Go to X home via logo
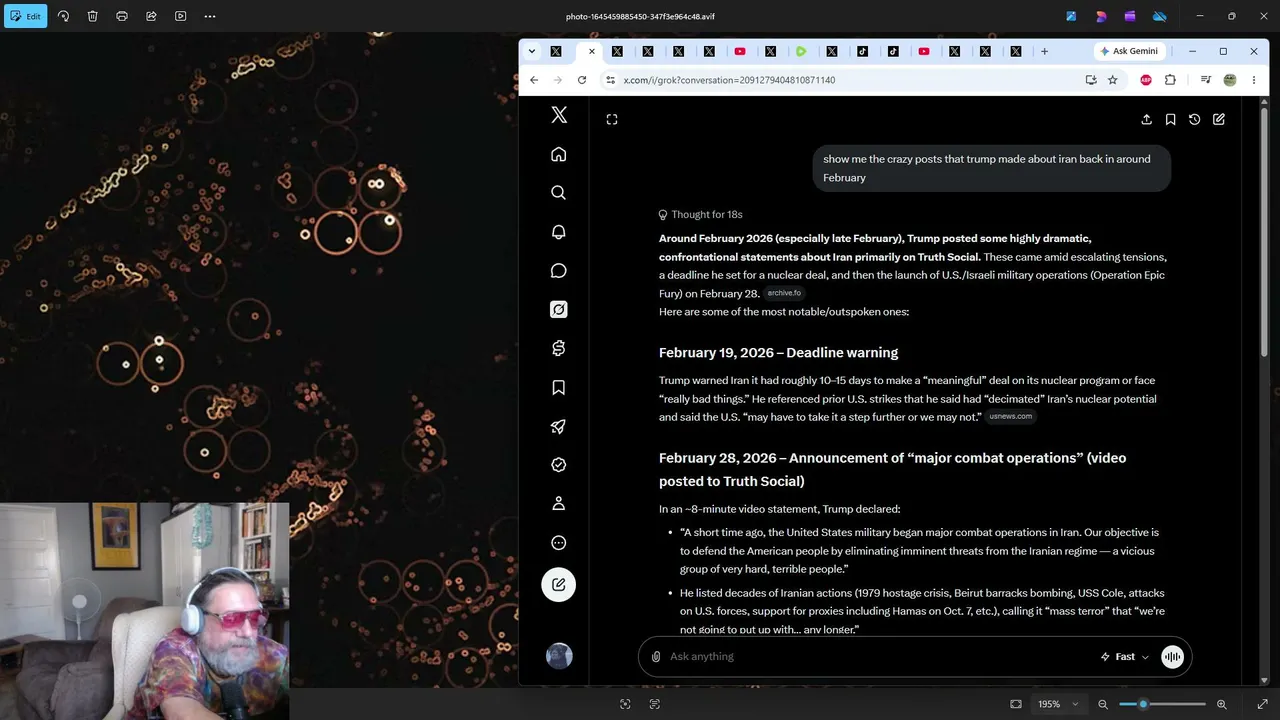 pyautogui.click(x=559, y=115)
